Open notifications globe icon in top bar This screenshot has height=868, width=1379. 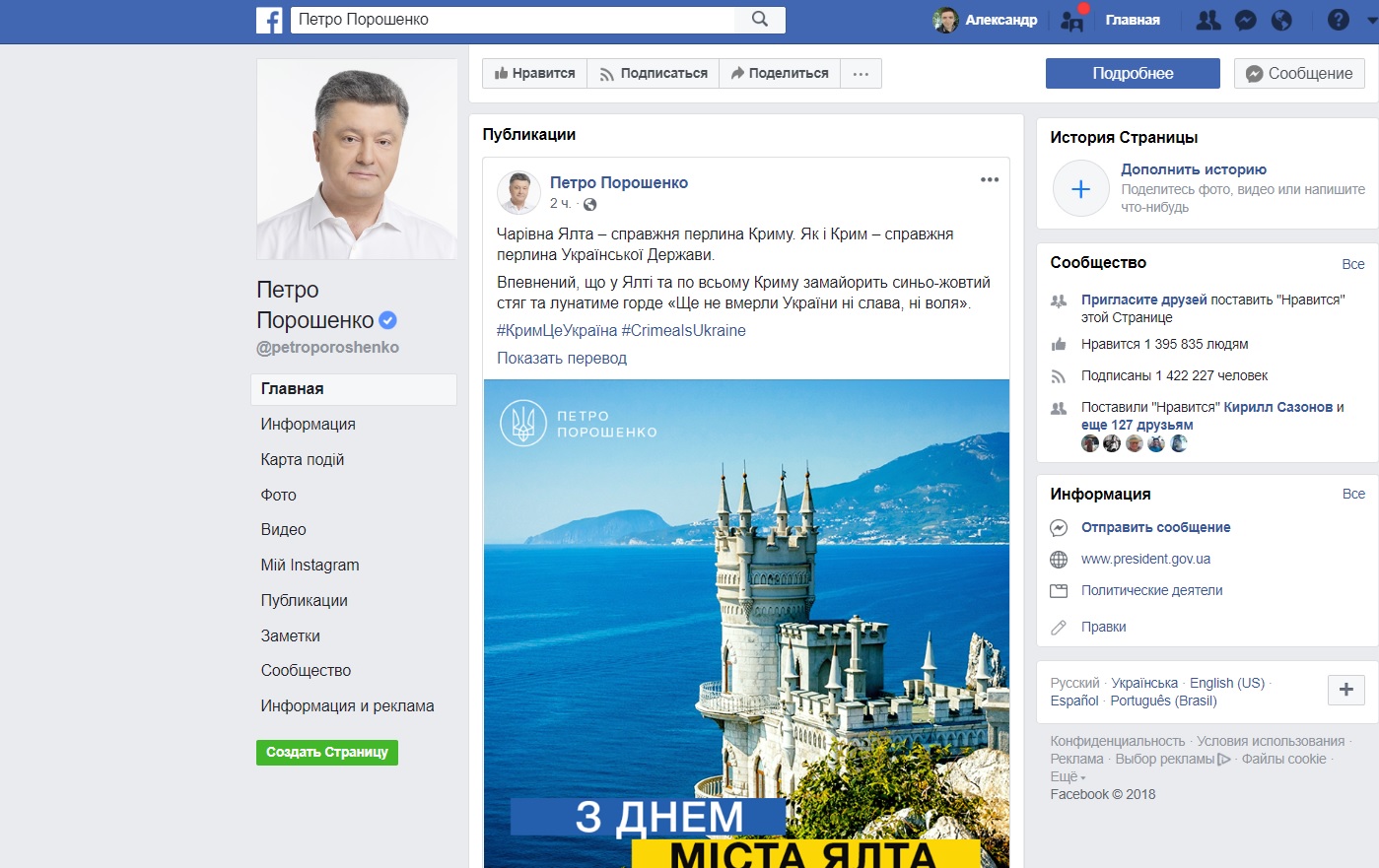click(x=1281, y=20)
